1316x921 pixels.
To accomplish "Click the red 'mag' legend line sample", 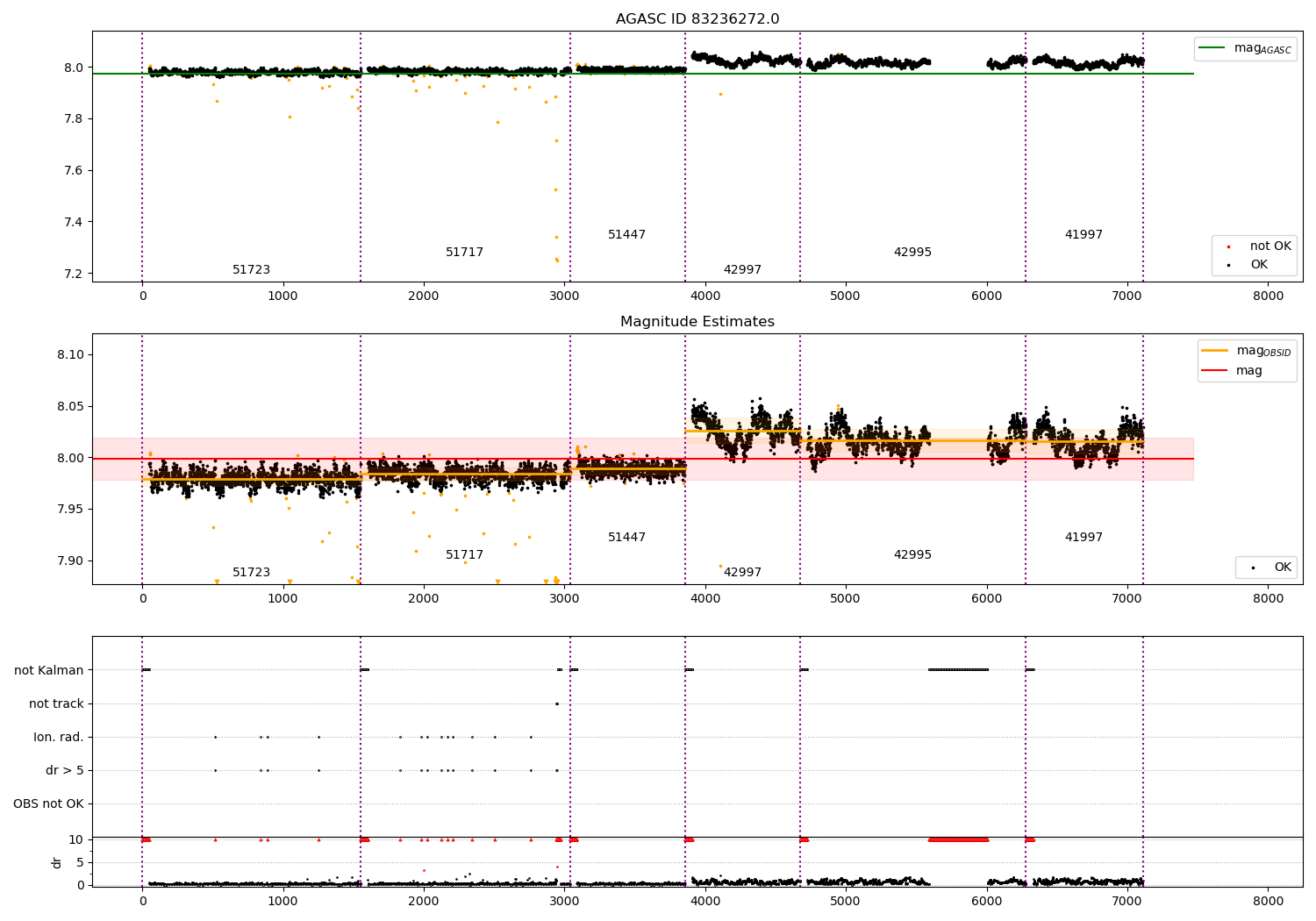I will click(x=1215, y=370).
